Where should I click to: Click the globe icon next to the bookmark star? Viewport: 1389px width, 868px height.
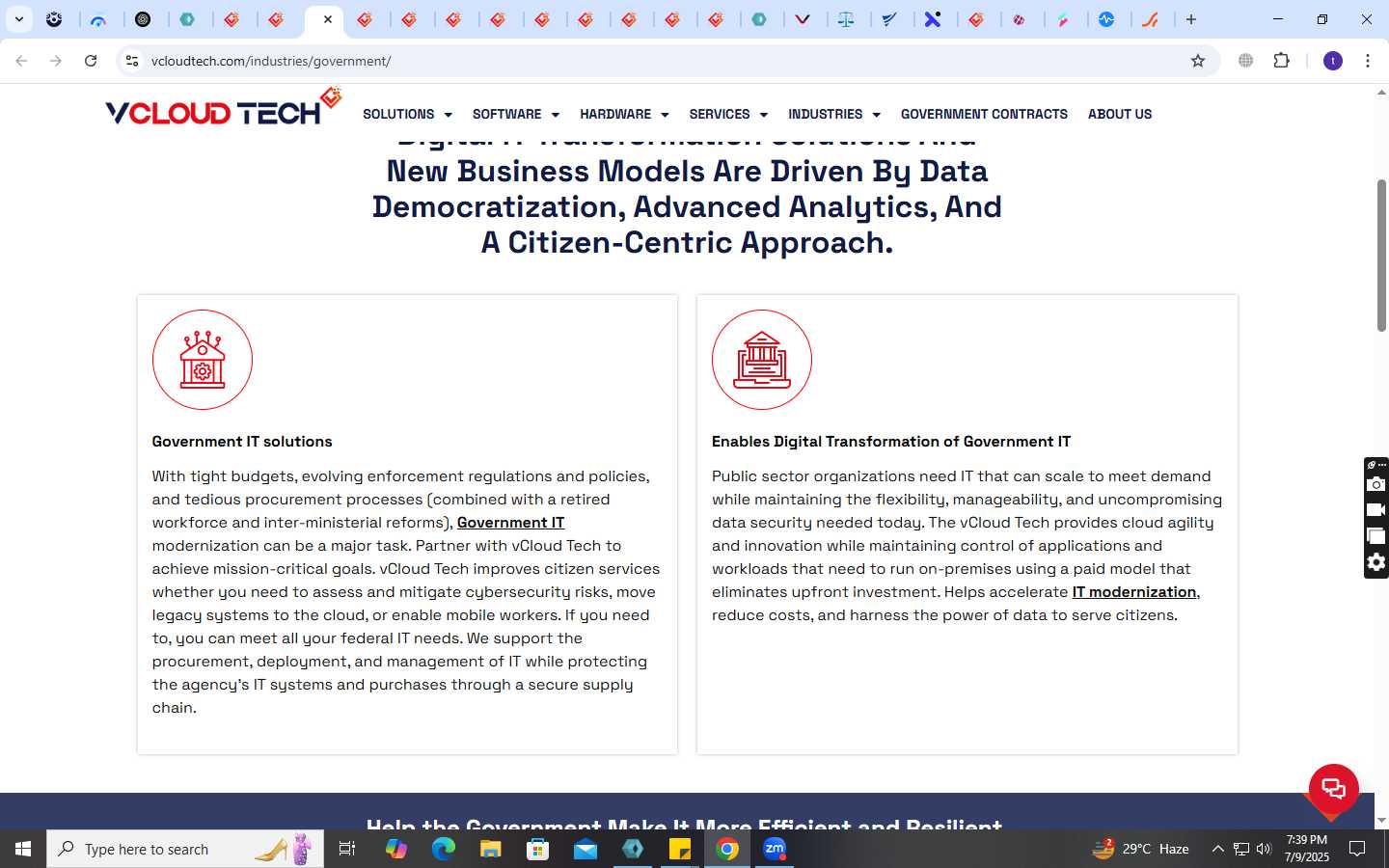pyautogui.click(x=1246, y=61)
